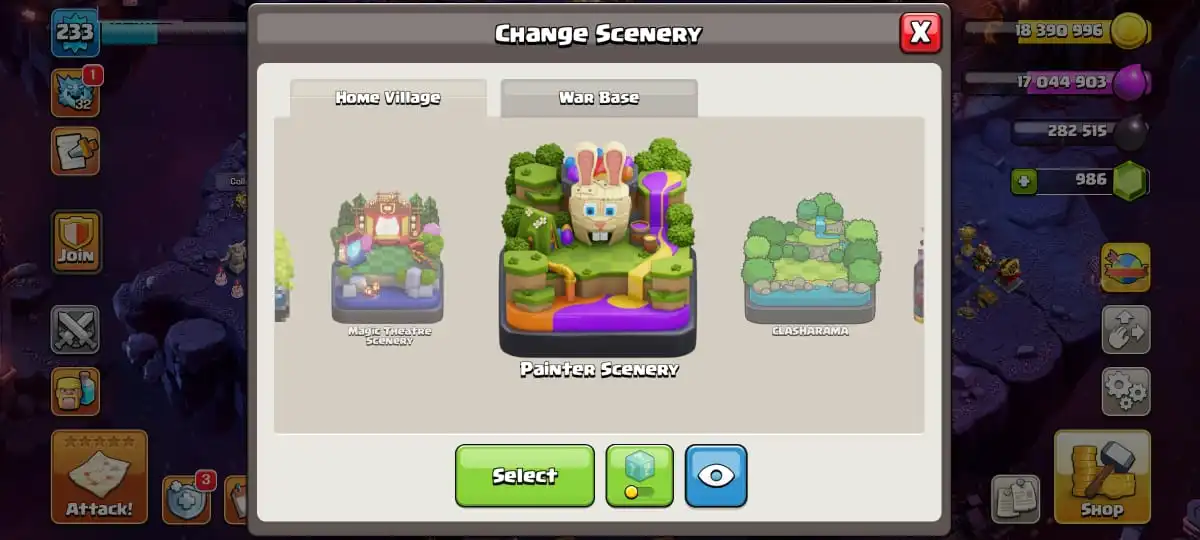Screen dimensions: 1200x540
Task: Preview scenery with the blue eye button
Action: coord(716,475)
